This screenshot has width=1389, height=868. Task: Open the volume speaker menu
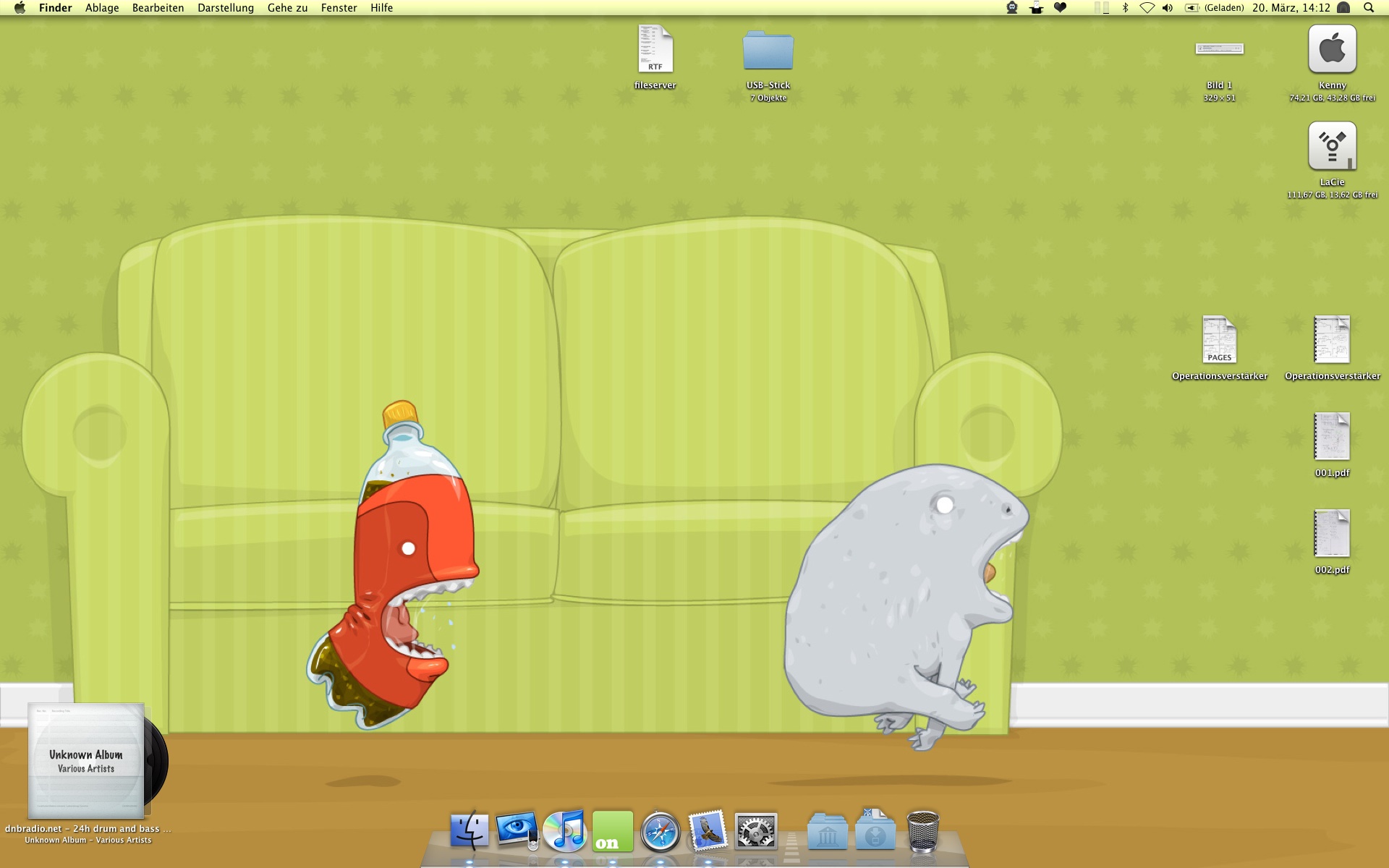click(x=1167, y=8)
